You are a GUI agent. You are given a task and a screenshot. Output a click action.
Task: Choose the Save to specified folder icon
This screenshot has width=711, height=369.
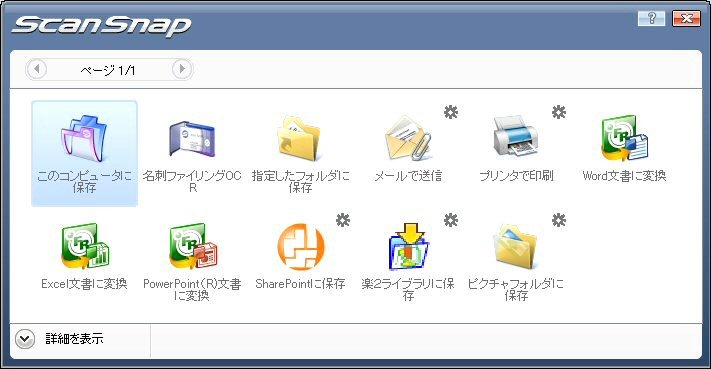(300, 139)
